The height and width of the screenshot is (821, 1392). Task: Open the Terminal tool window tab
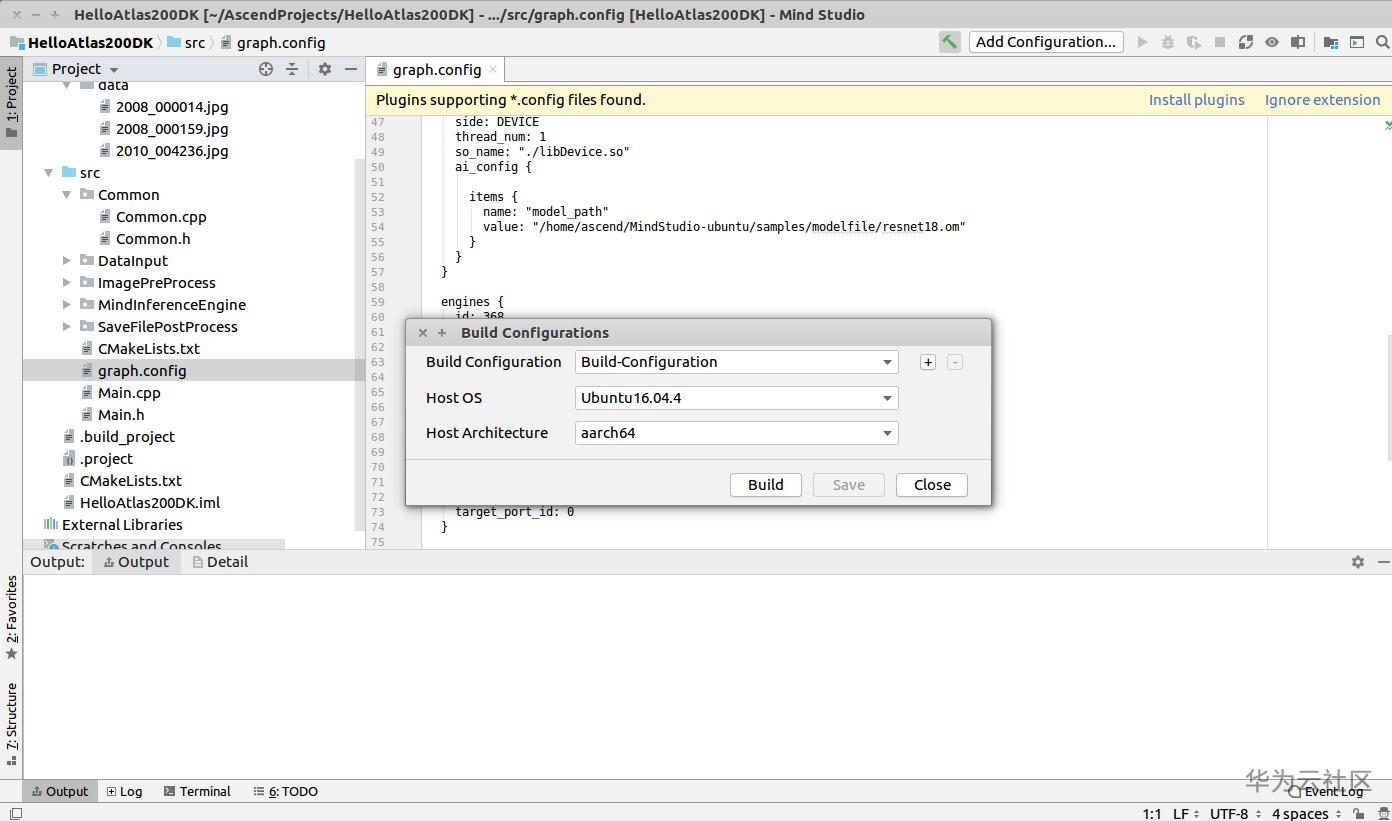198,791
